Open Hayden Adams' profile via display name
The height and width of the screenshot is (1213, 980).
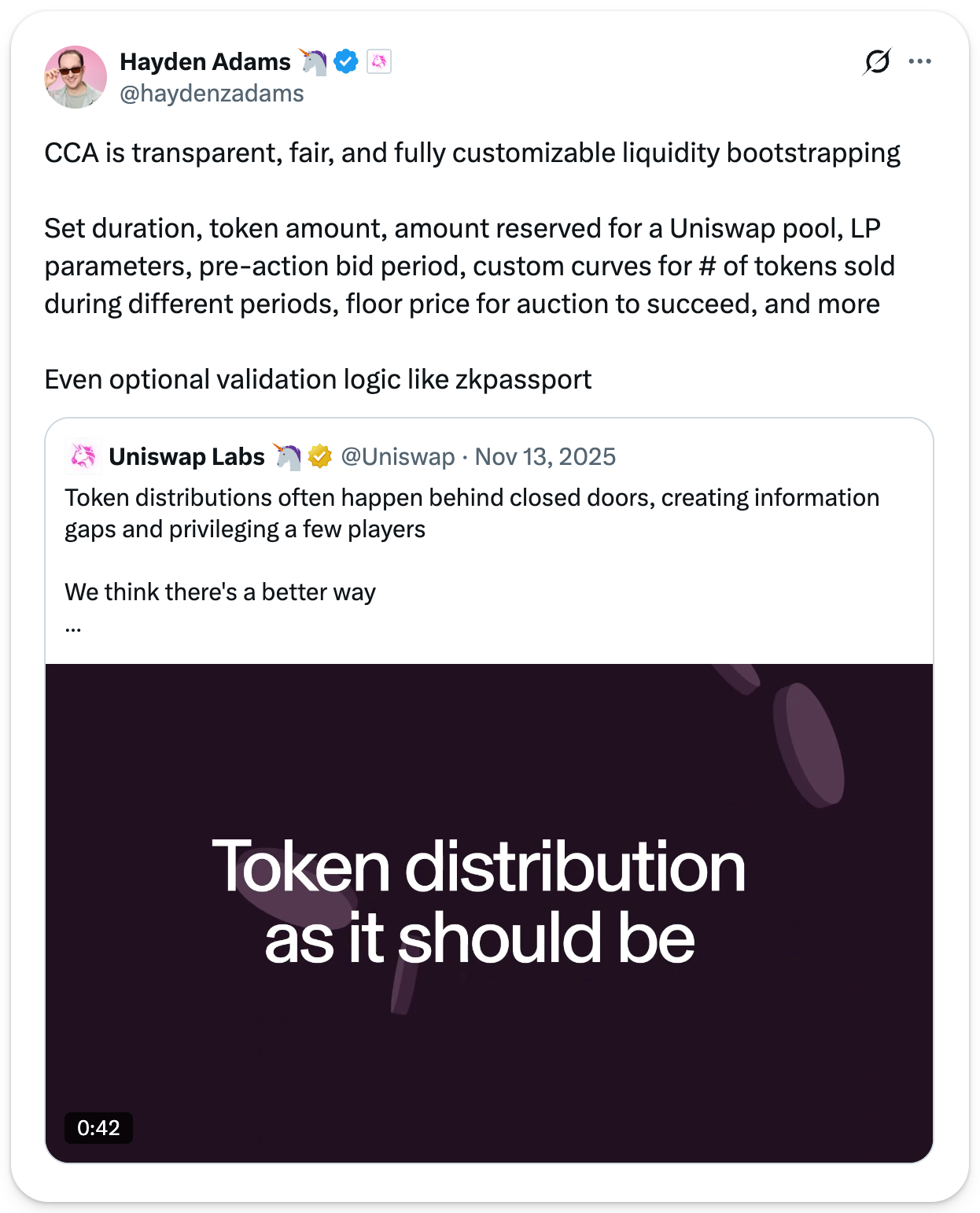[x=205, y=61]
